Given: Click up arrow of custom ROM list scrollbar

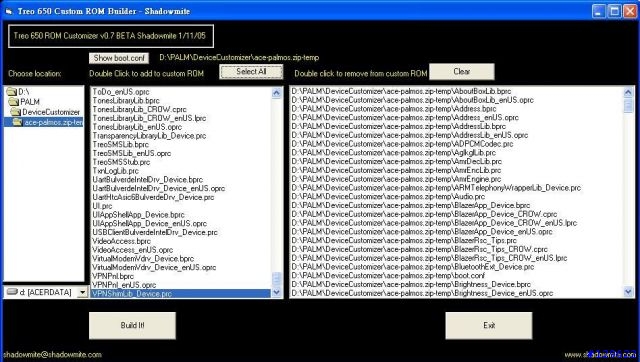Looking at the screenshot, I should pyautogui.click(x=628, y=92).
